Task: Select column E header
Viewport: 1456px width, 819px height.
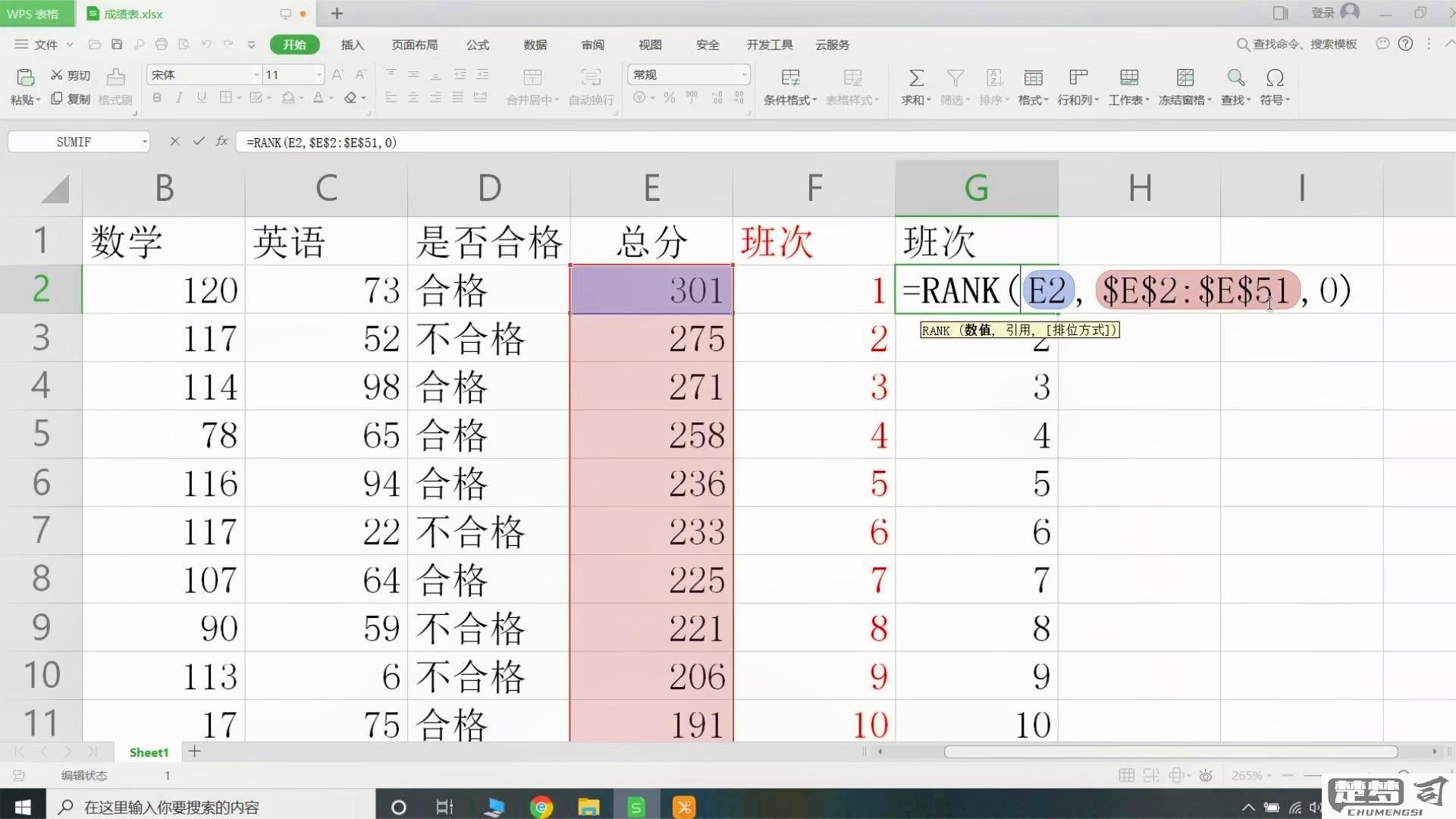Action: coord(651,187)
